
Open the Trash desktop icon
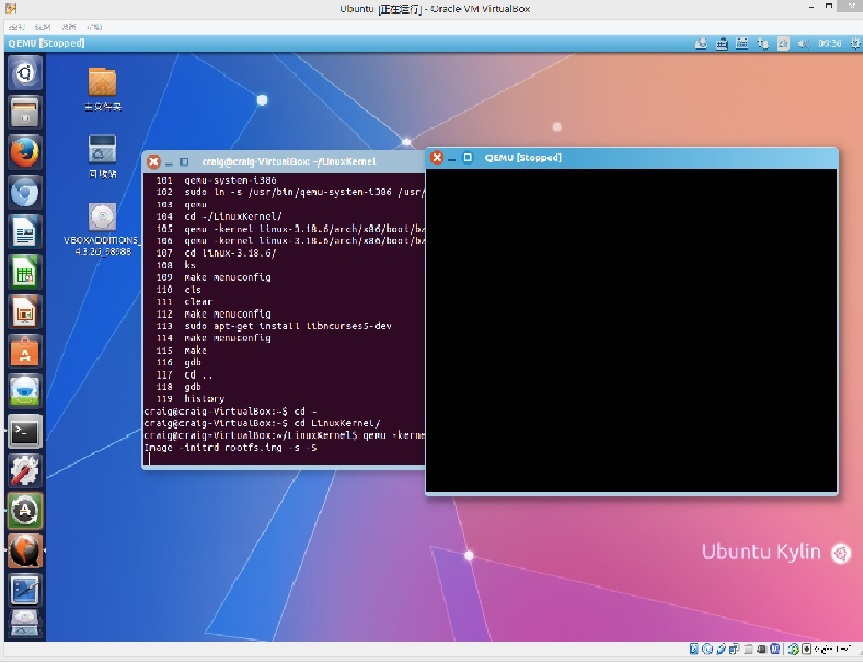(x=102, y=156)
